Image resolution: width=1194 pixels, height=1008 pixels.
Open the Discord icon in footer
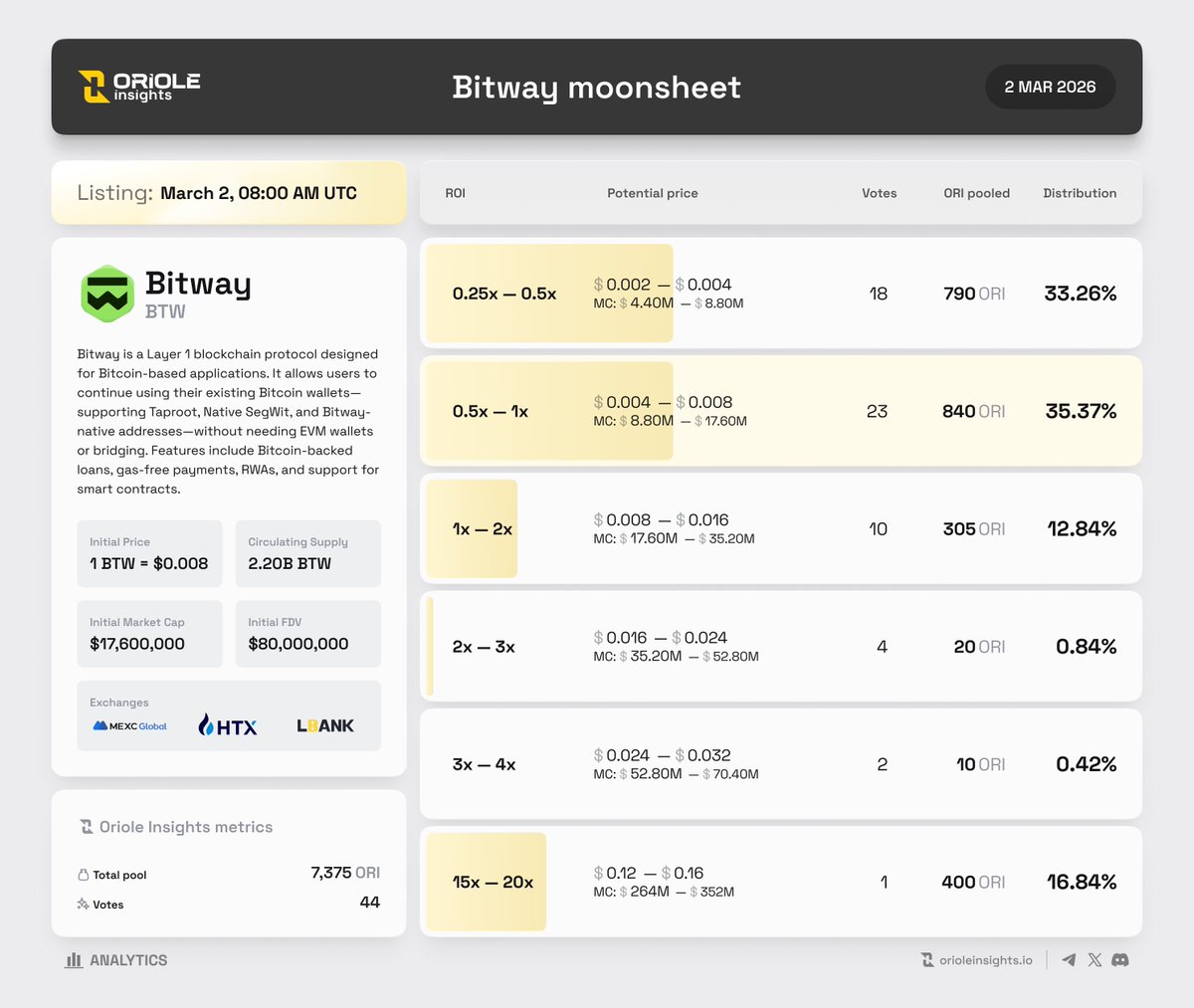1120,960
